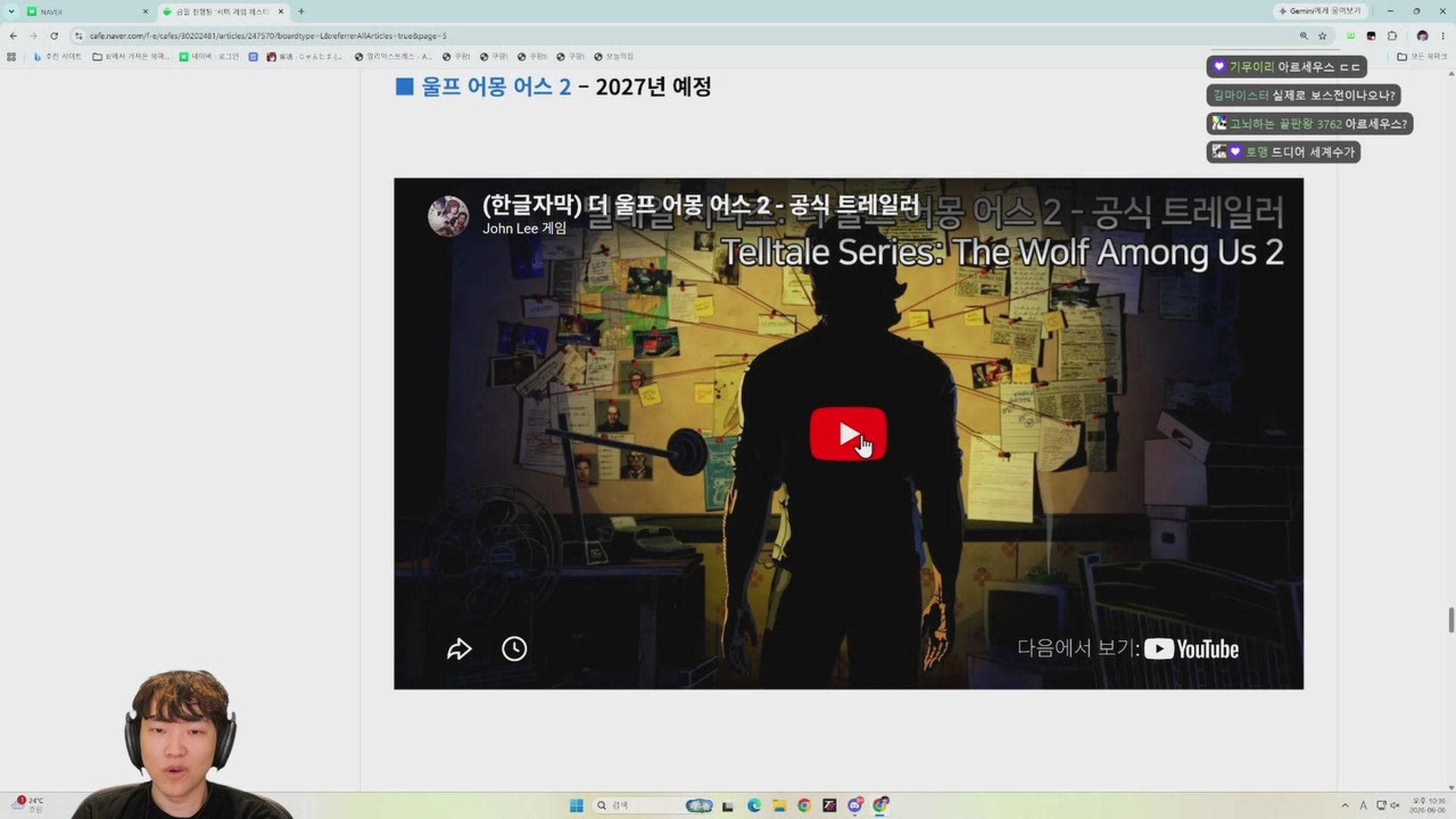Open the active Chrome profile window on taskbar

(880, 805)
